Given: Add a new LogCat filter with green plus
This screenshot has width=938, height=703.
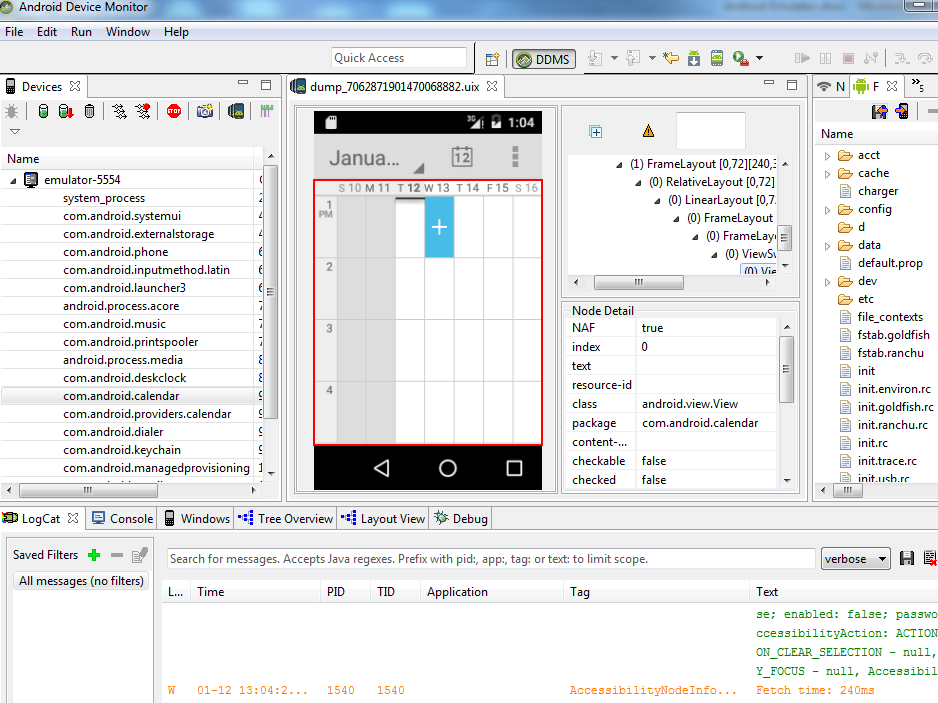Looking at the screenshot, I should click(94, 555).
